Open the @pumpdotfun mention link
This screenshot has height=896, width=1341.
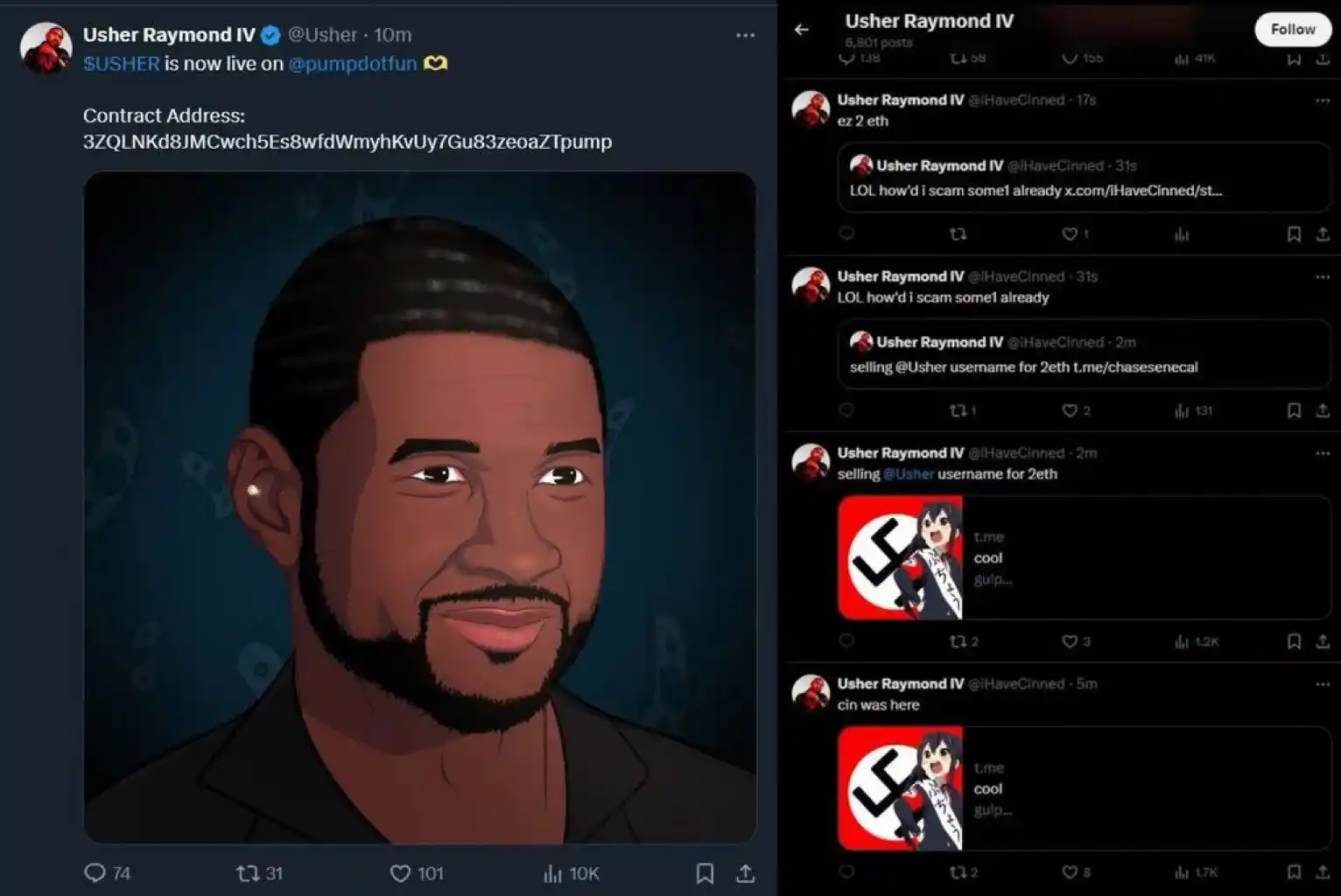[352, 64]
